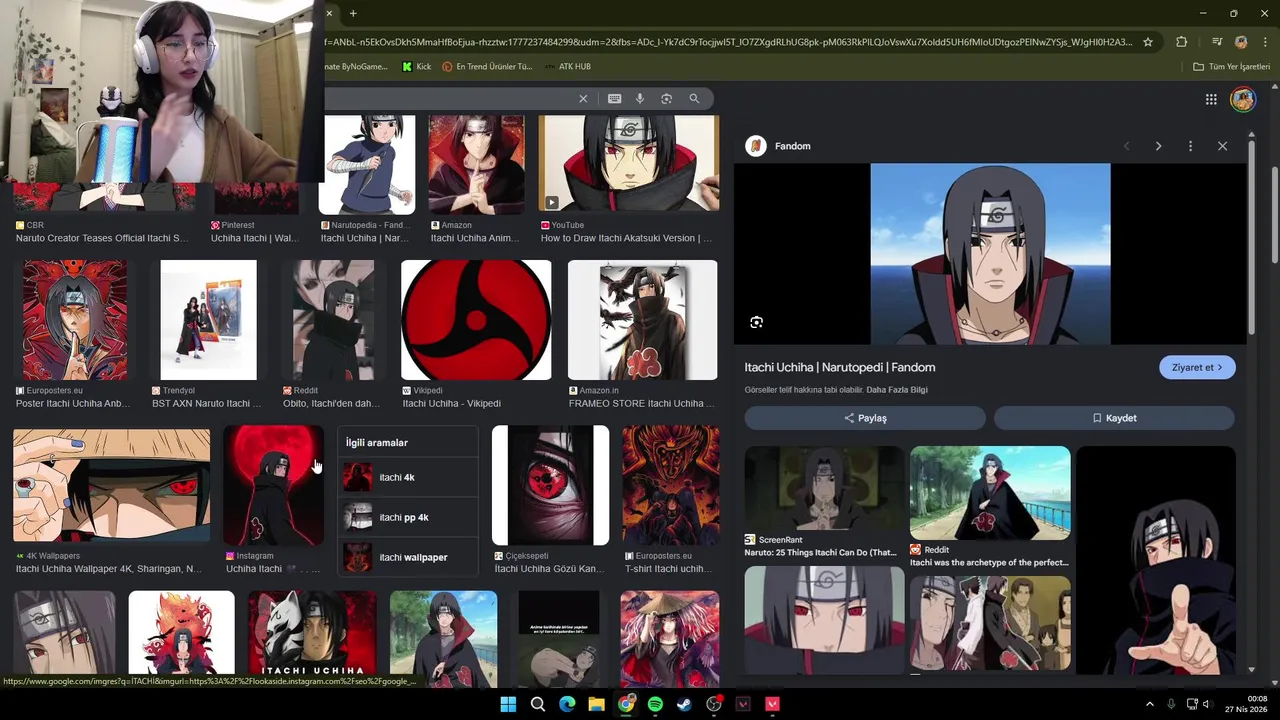Bookmark this page with the star icon
The height and width of the screenshot is (720, 1280).
(x=1148, y=42)
